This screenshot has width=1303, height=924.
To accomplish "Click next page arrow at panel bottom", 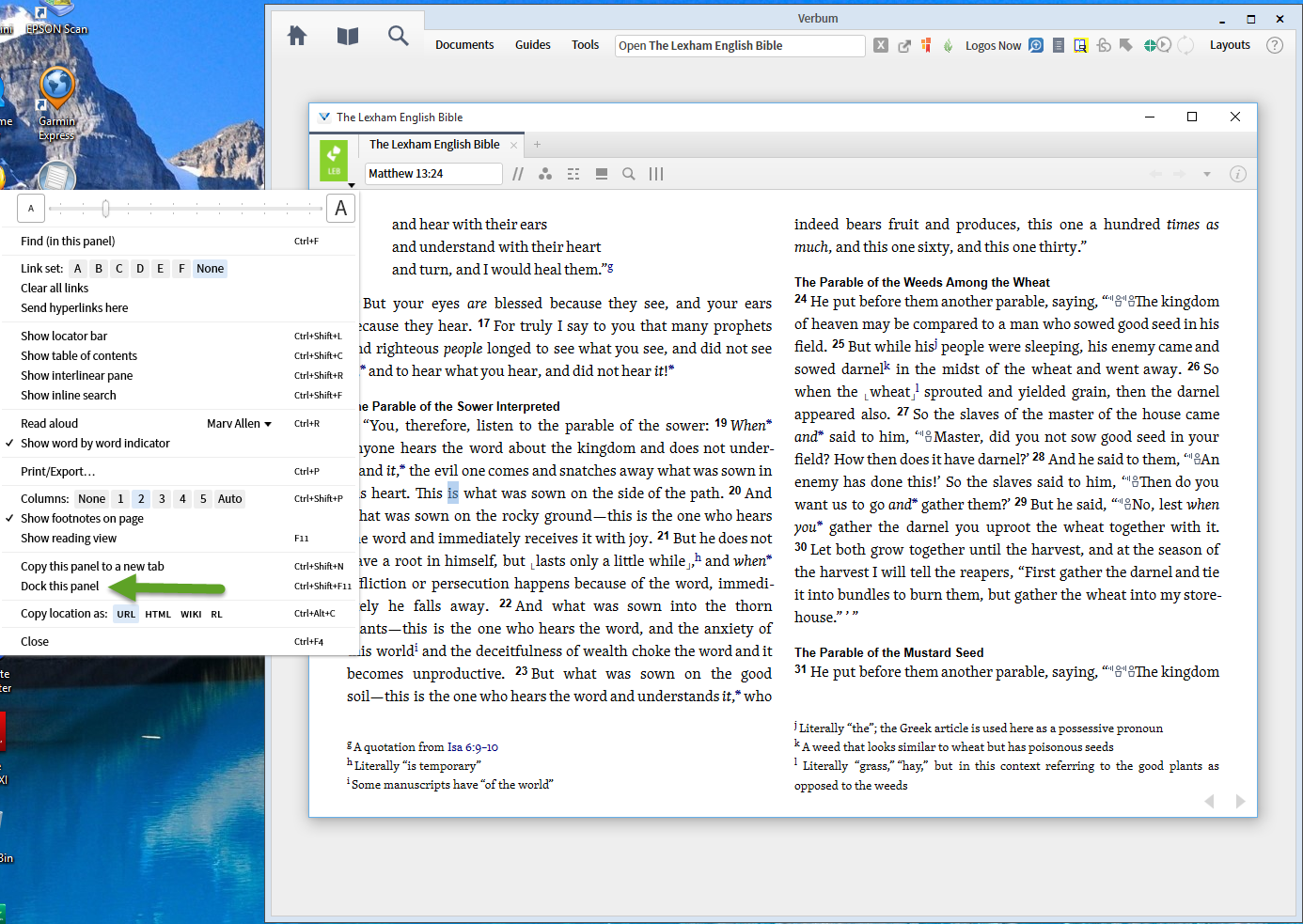I will [x=1240, y=801].
